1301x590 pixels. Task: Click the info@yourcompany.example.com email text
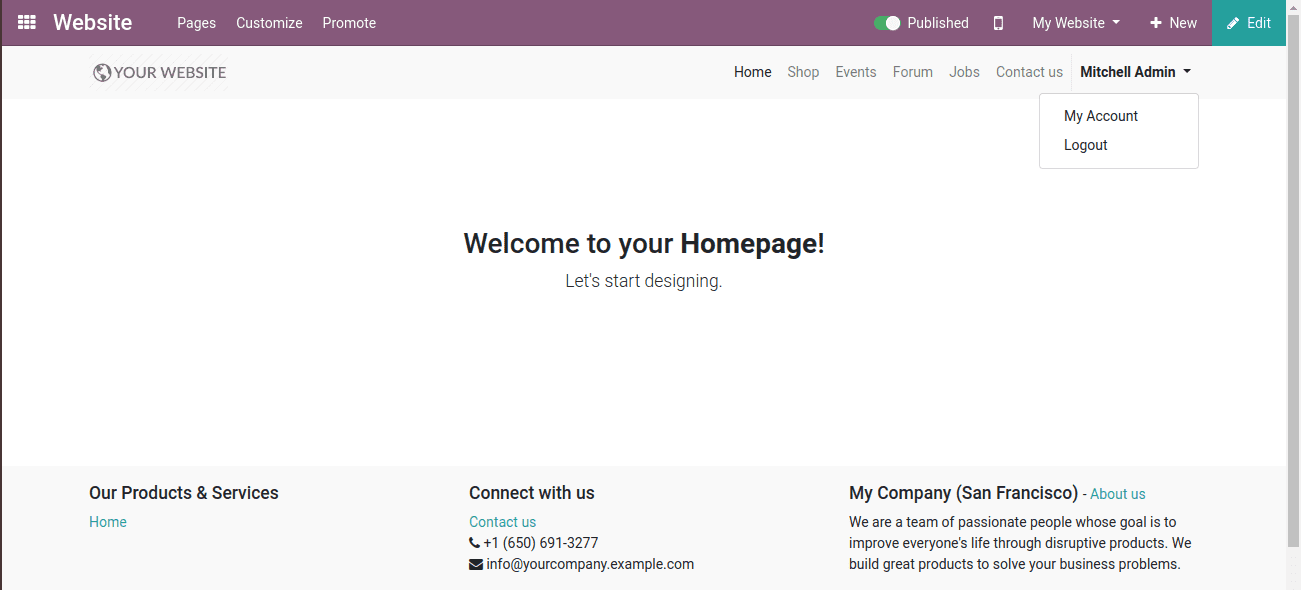tap(590, 564)
